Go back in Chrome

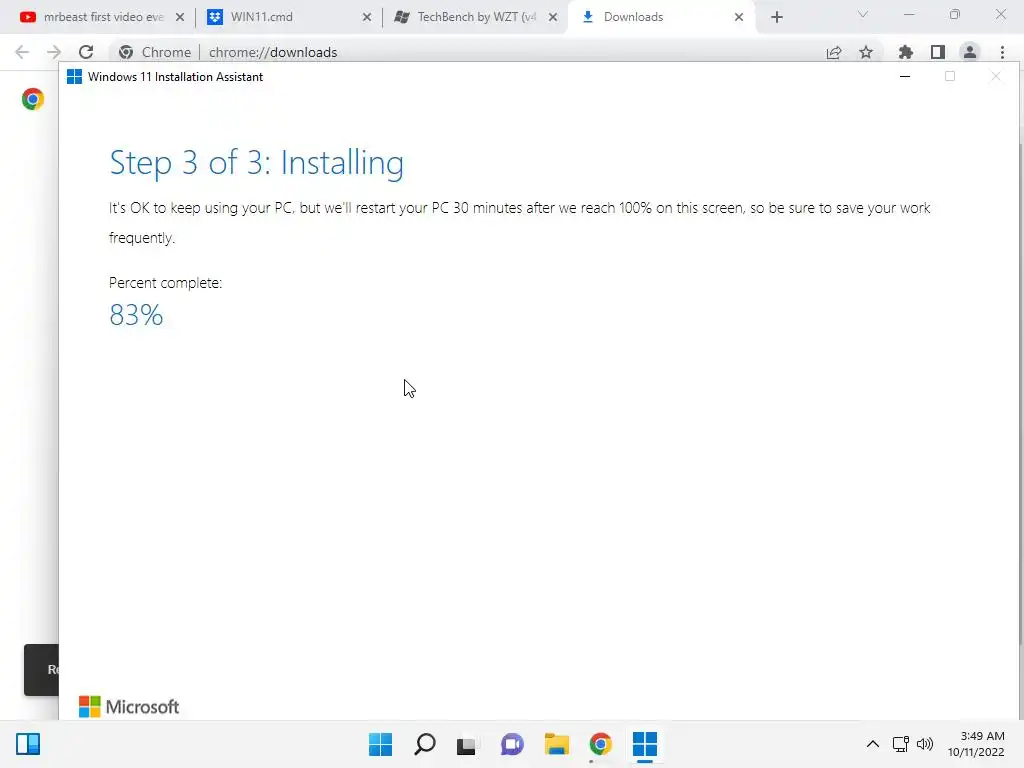pyautogui.click(x=22, y=52)
